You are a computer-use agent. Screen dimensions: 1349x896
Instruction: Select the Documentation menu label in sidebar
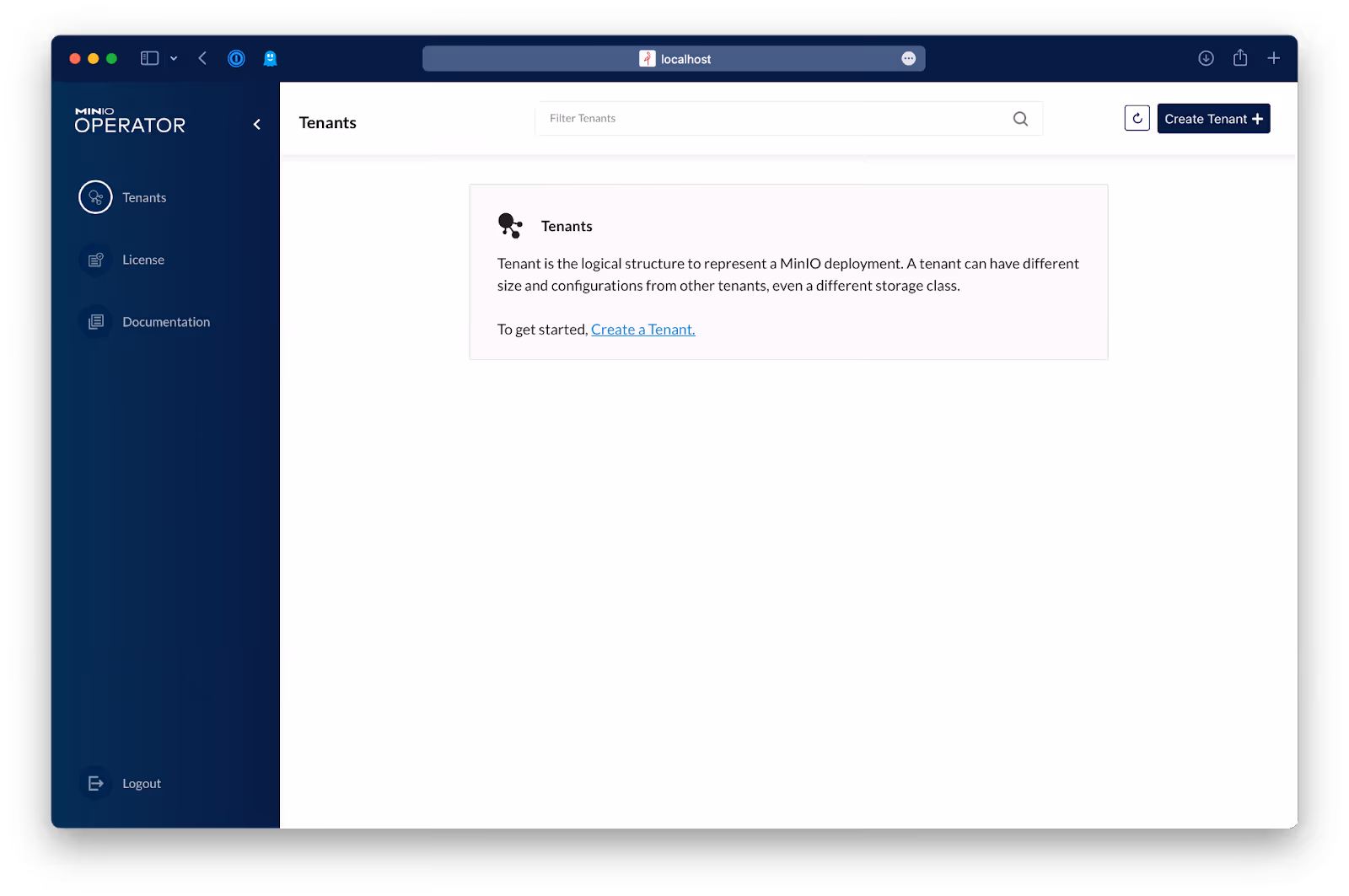166,322
